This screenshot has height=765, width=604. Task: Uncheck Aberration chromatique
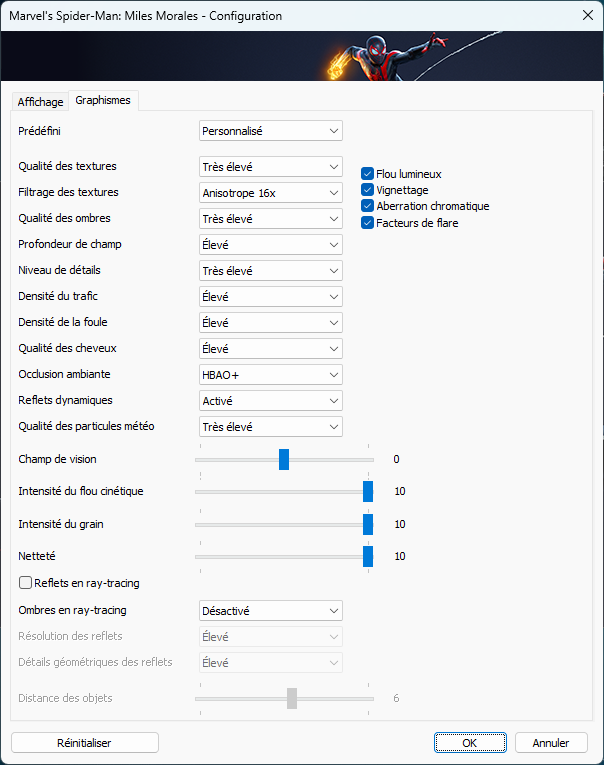pyautogui.click(x=367, y=206)
